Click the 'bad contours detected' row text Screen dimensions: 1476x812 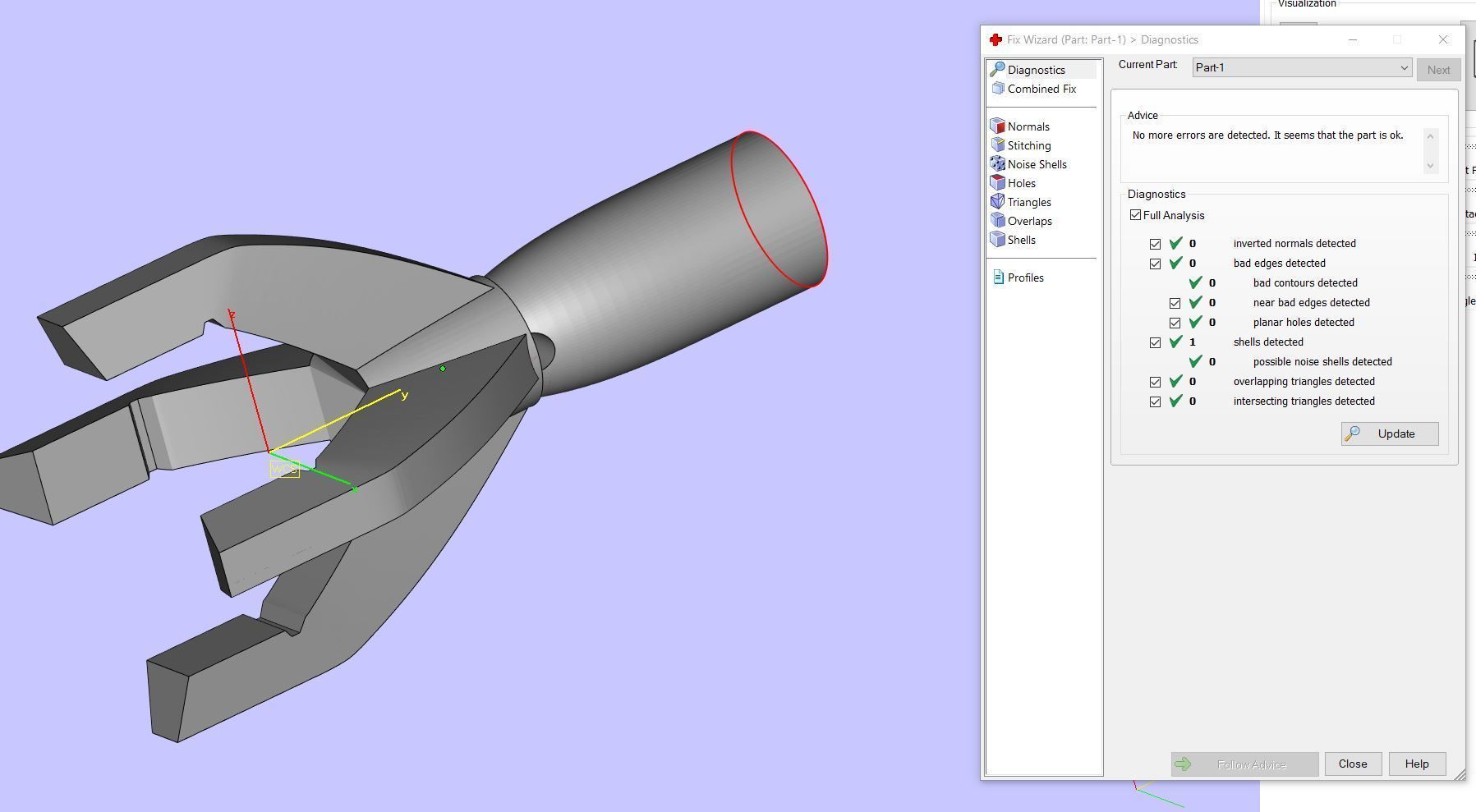(x=1305, y=282)
